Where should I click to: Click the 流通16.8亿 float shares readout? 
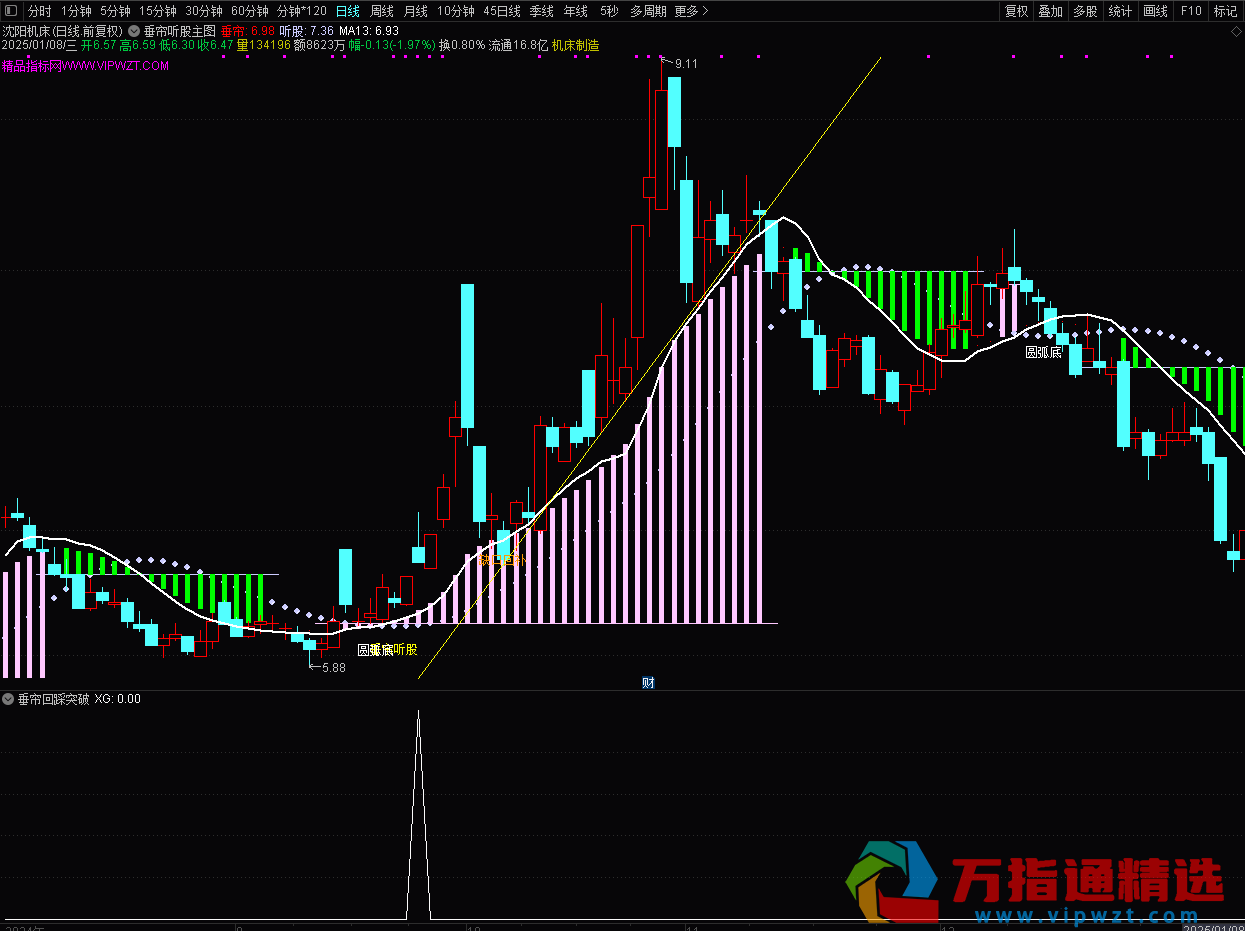coord(519,45)
